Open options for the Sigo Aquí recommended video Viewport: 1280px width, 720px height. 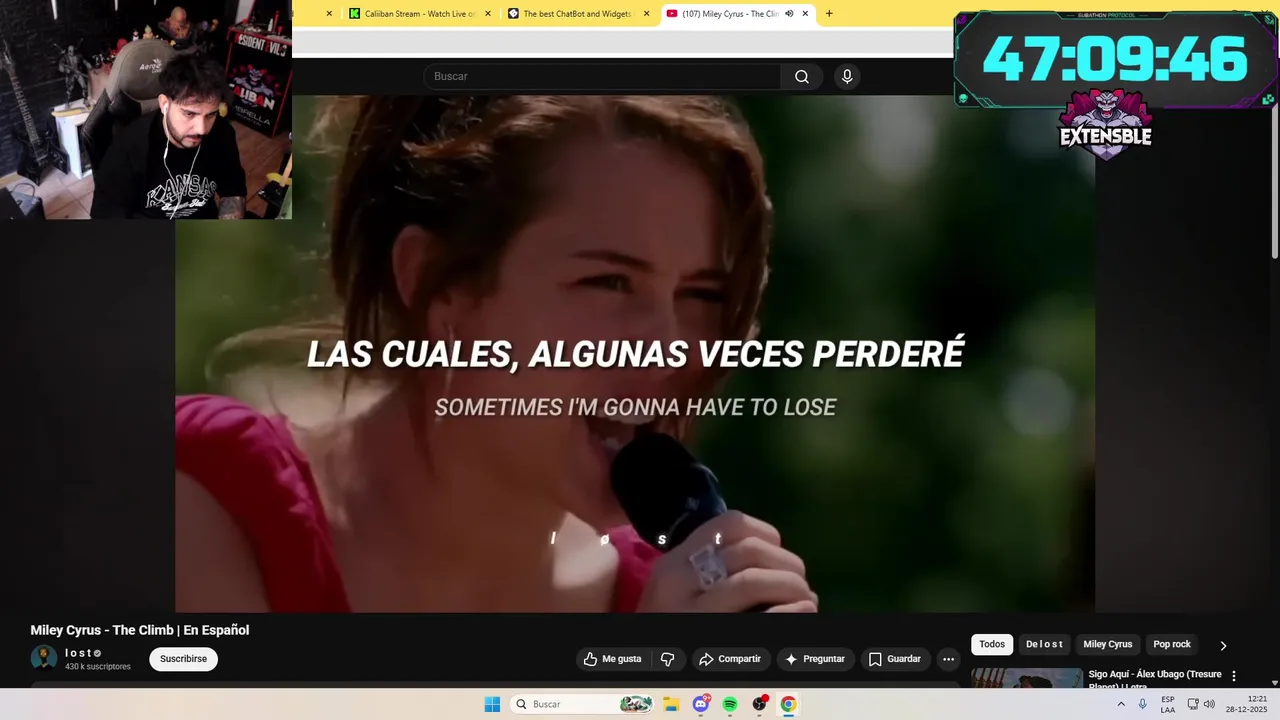(x=1233, y=676)
